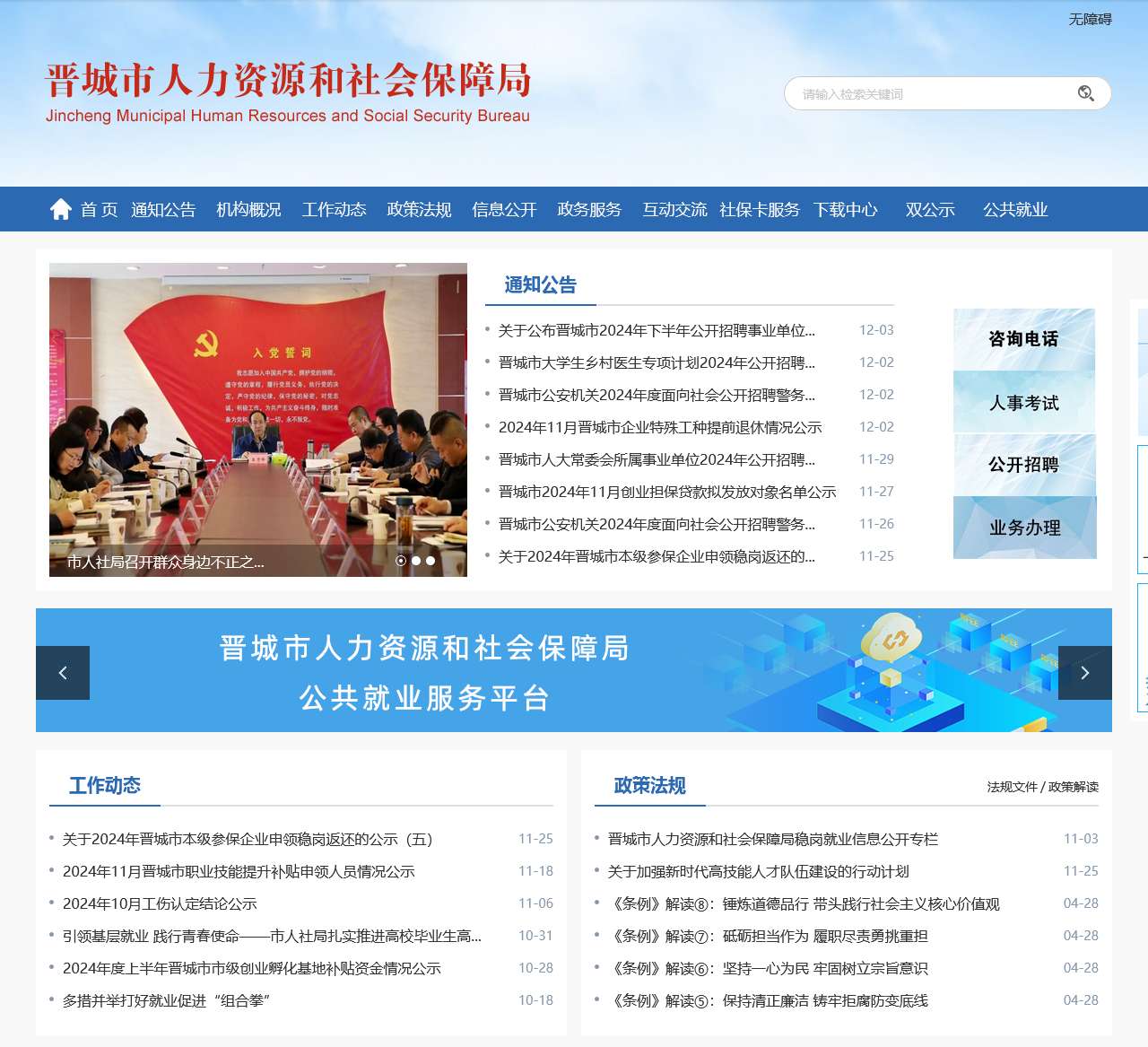Open notice 晋城市大学生乡村医生专项计划2024年公开招聘
1148x1047 pixels.
point(657,363)
